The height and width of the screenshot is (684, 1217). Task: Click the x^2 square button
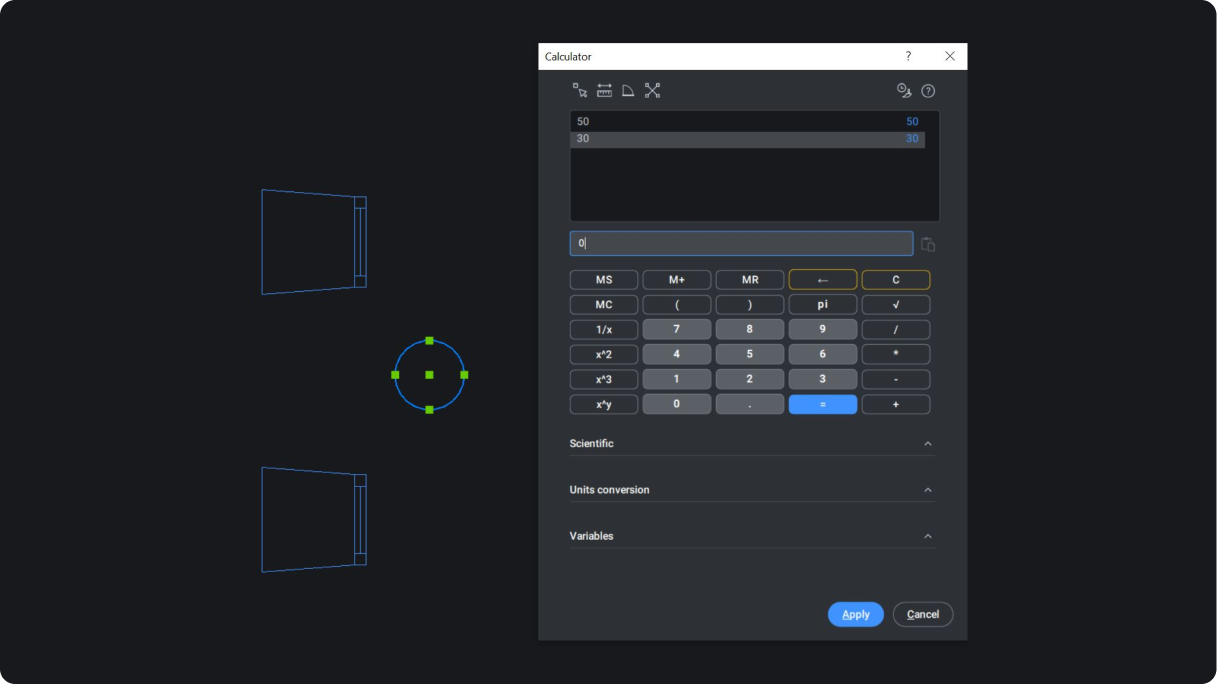tap(604, 355)
